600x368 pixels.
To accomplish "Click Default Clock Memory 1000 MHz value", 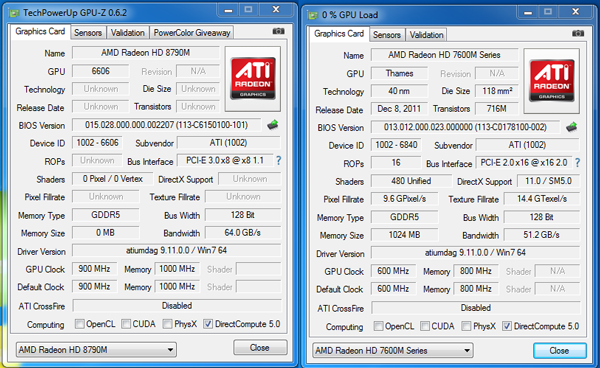I will pos(177,287).
